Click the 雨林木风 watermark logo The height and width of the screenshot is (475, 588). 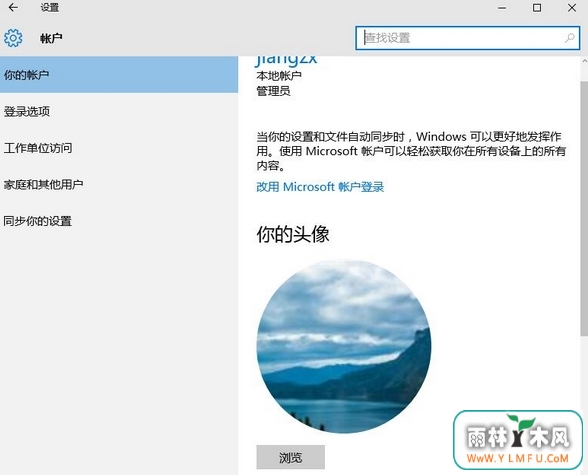[x=518, y=440]
